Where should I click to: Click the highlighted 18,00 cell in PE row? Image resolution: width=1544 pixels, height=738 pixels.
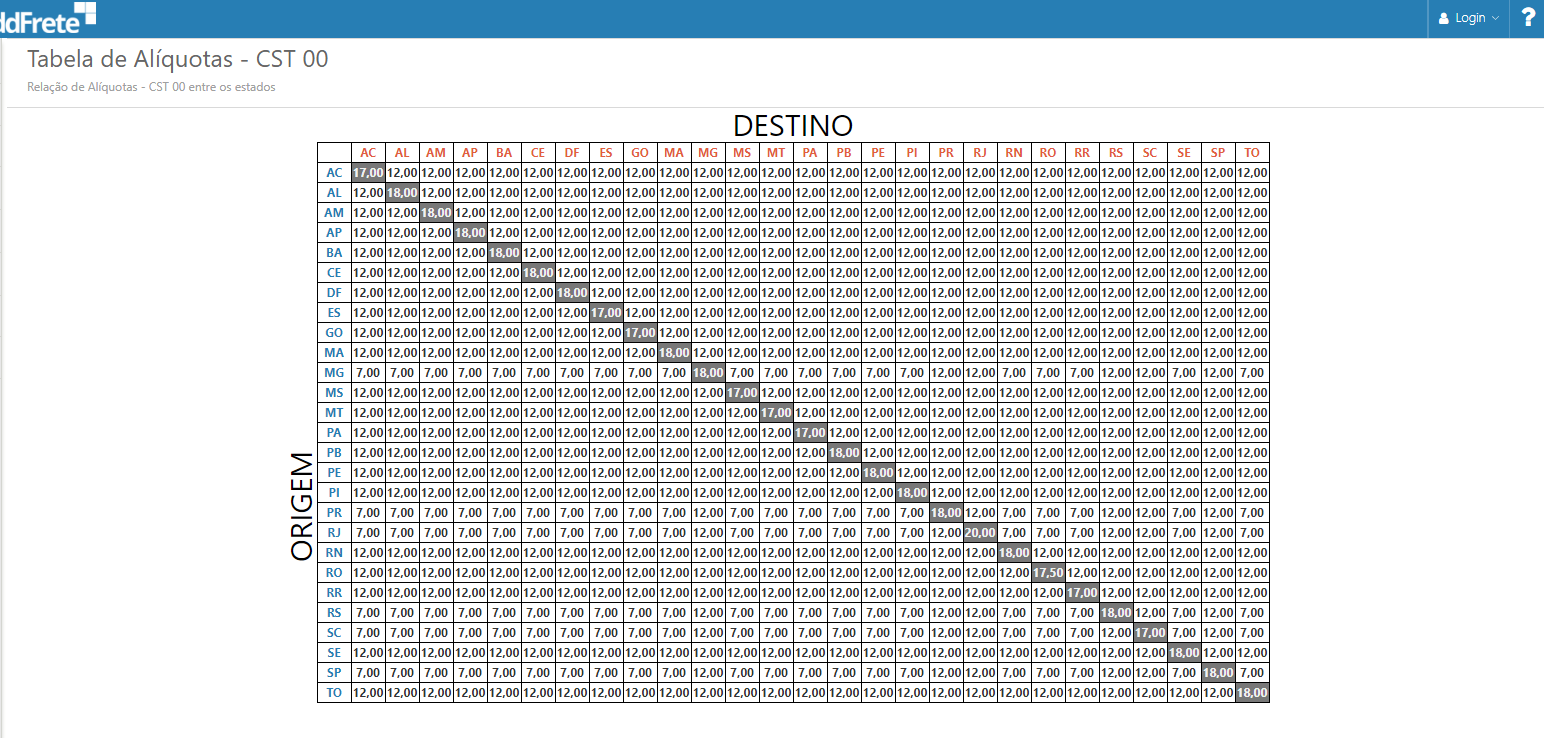pos(878,472)
